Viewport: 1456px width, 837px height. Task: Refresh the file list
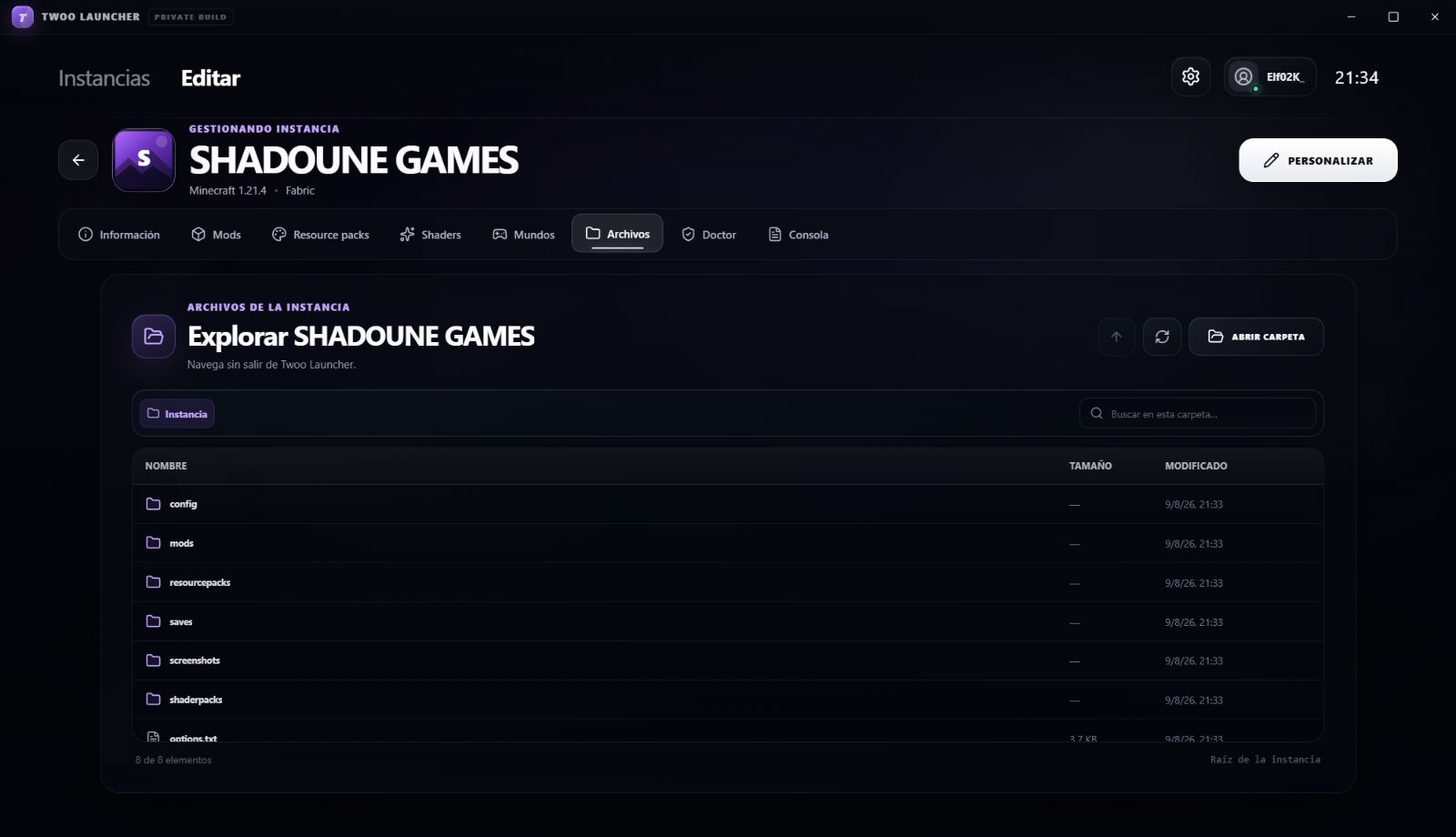(1162, 337)
